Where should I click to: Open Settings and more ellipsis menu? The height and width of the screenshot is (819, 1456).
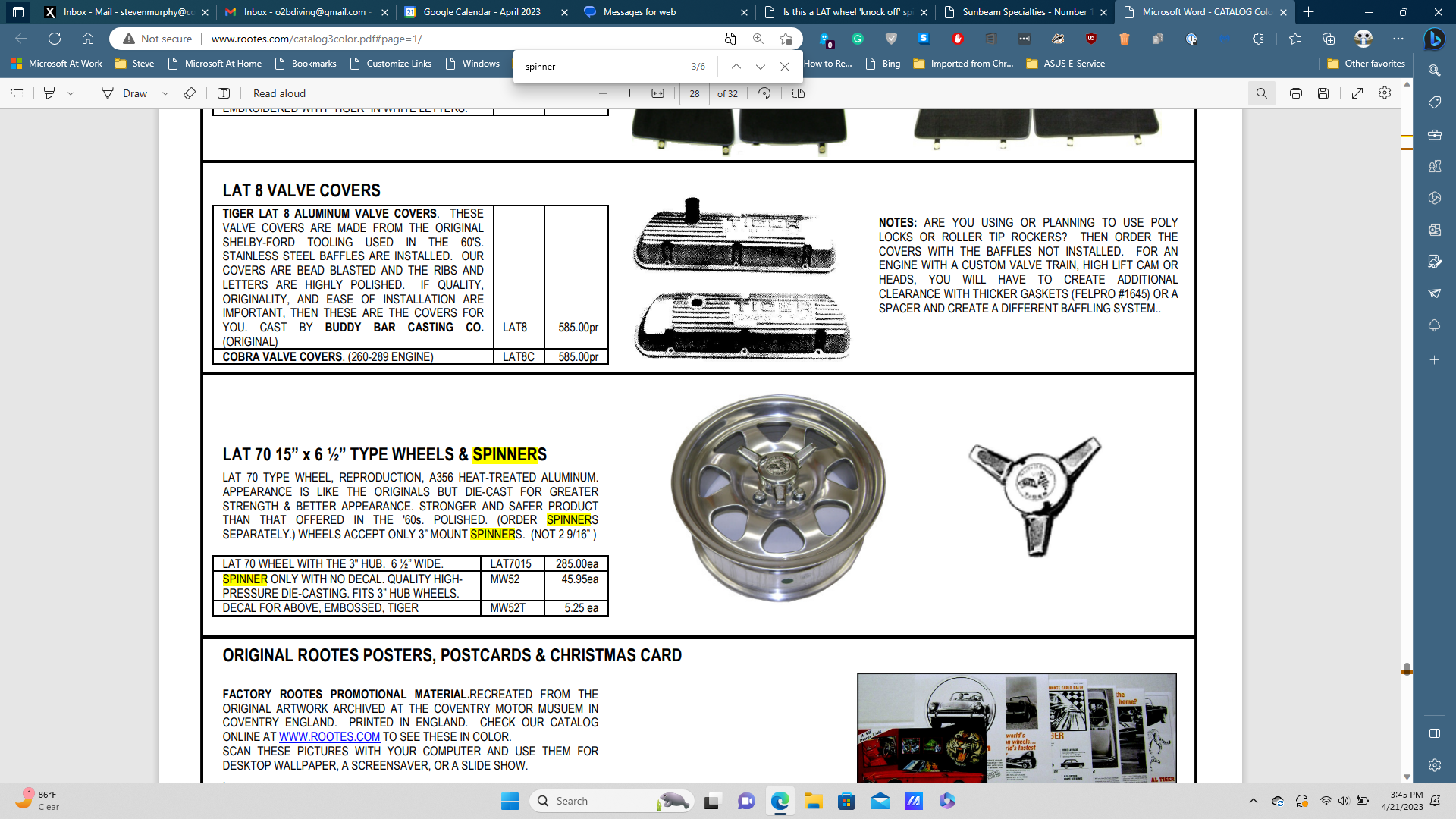[1398, 39]
